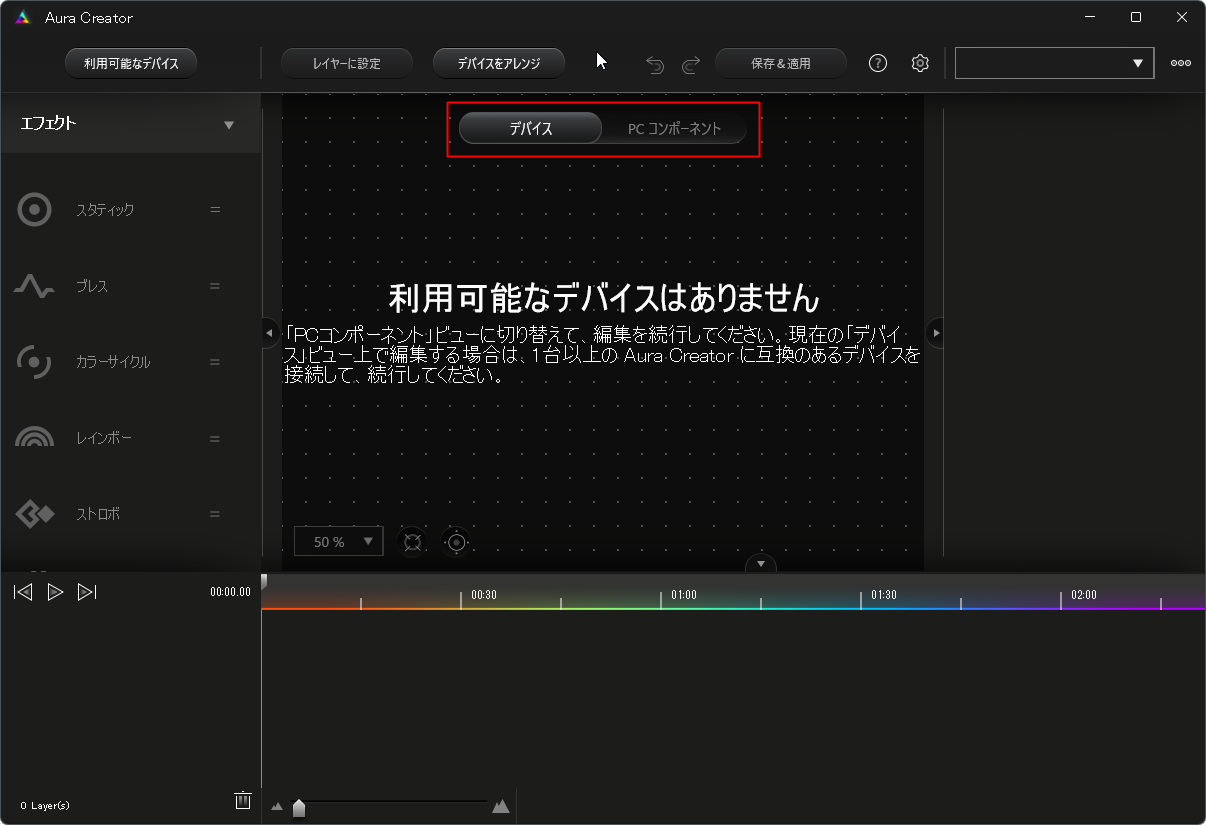This screenshot has height=825, width=1206.
Task: Click the timeline playhead handle
Action: [264, 580]
